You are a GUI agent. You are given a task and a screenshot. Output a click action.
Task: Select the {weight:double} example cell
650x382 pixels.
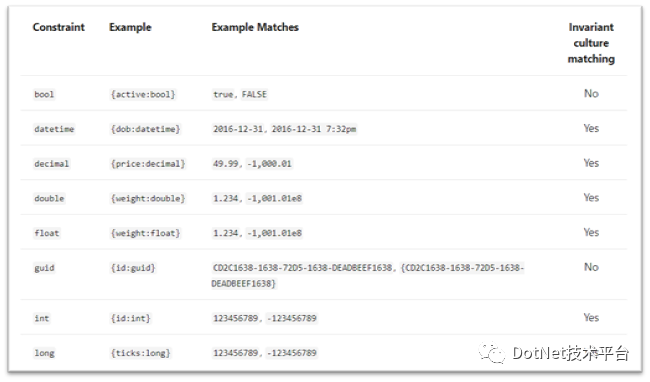click(148, 199)
